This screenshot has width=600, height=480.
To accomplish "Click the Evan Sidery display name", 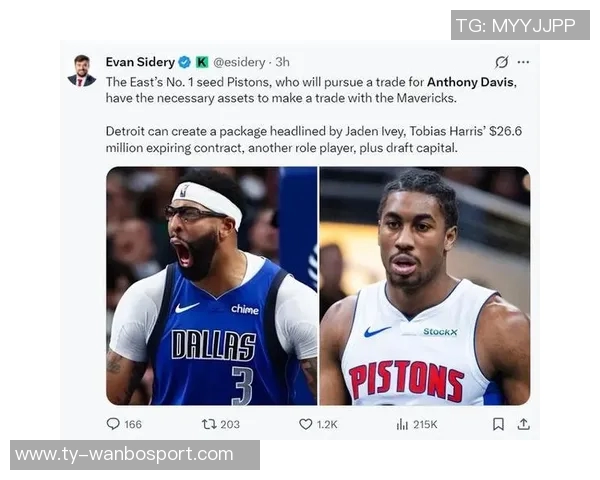I will [x=140, y=62].
